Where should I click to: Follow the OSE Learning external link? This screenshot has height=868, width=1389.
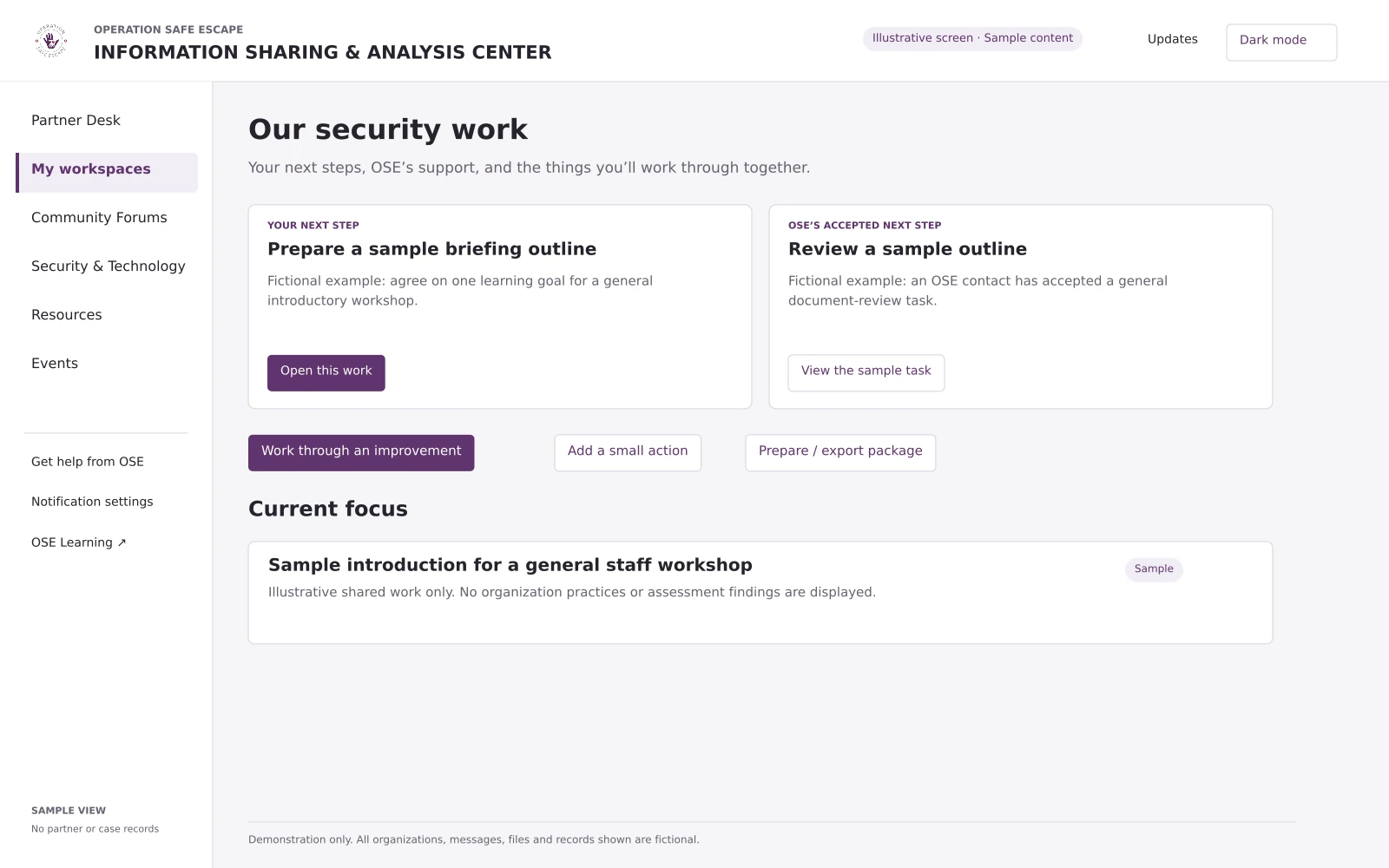79,542
